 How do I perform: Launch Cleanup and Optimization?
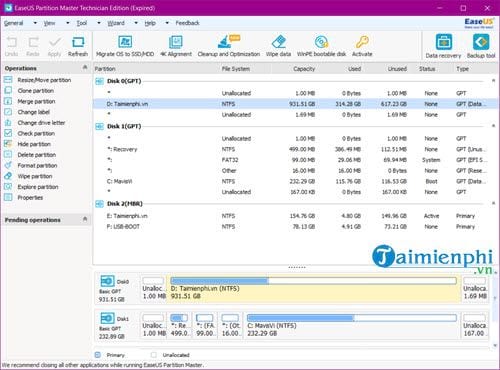[x=228, y=42]
